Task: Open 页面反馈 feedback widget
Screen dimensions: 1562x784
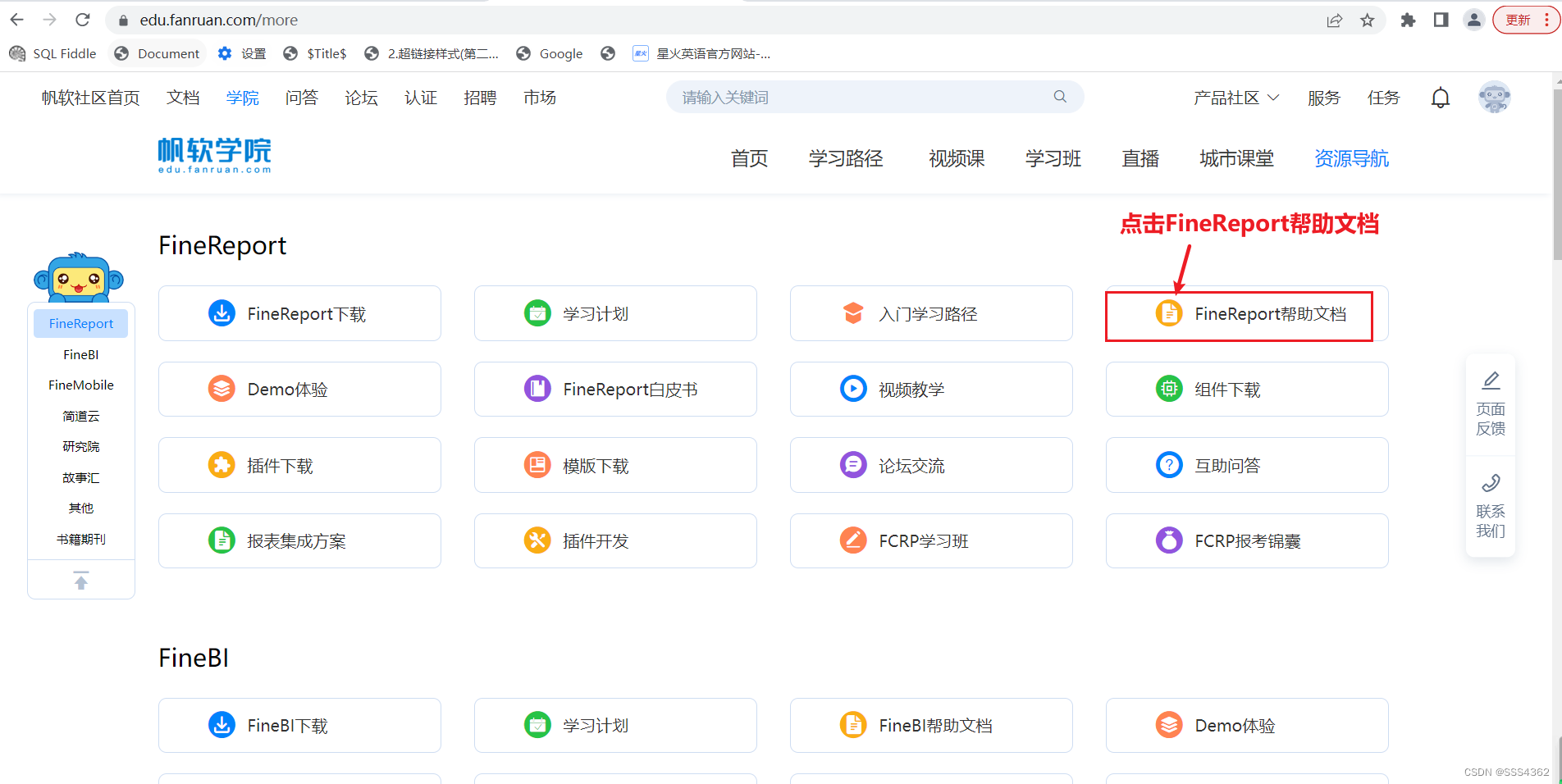Action: (x=1491, y=403)
